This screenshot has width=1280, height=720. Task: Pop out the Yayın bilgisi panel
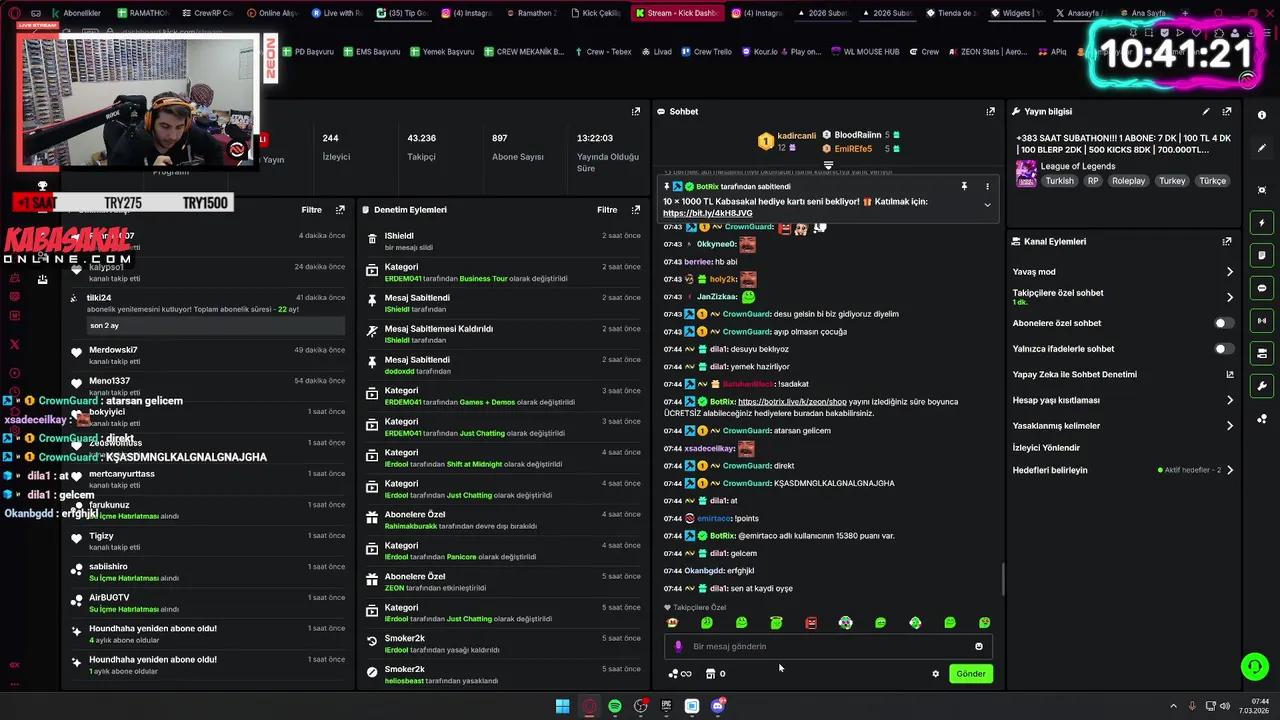pos(1227,112)
